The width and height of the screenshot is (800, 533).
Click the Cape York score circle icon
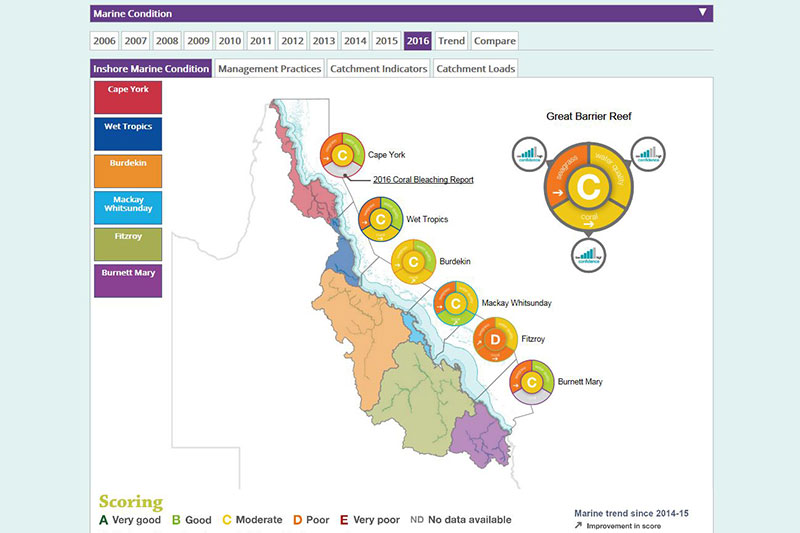point(344,155)
